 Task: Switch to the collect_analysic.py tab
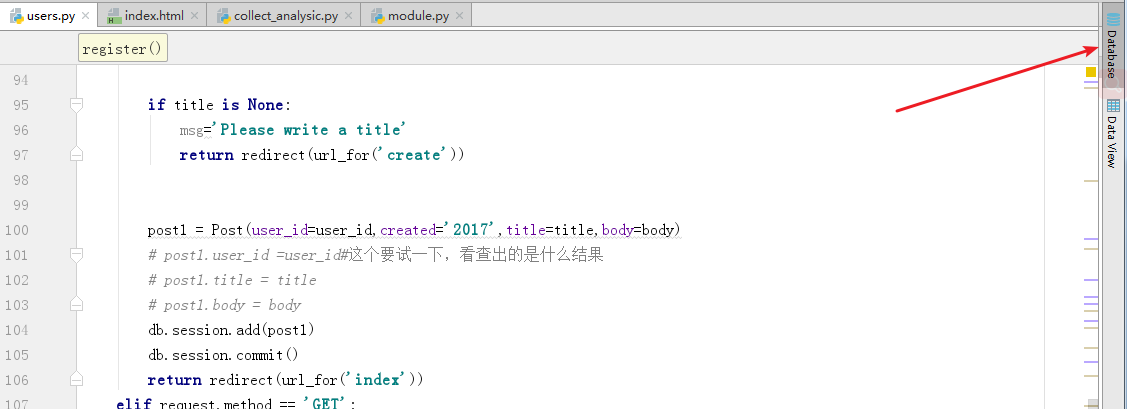(x=285, y=15)
